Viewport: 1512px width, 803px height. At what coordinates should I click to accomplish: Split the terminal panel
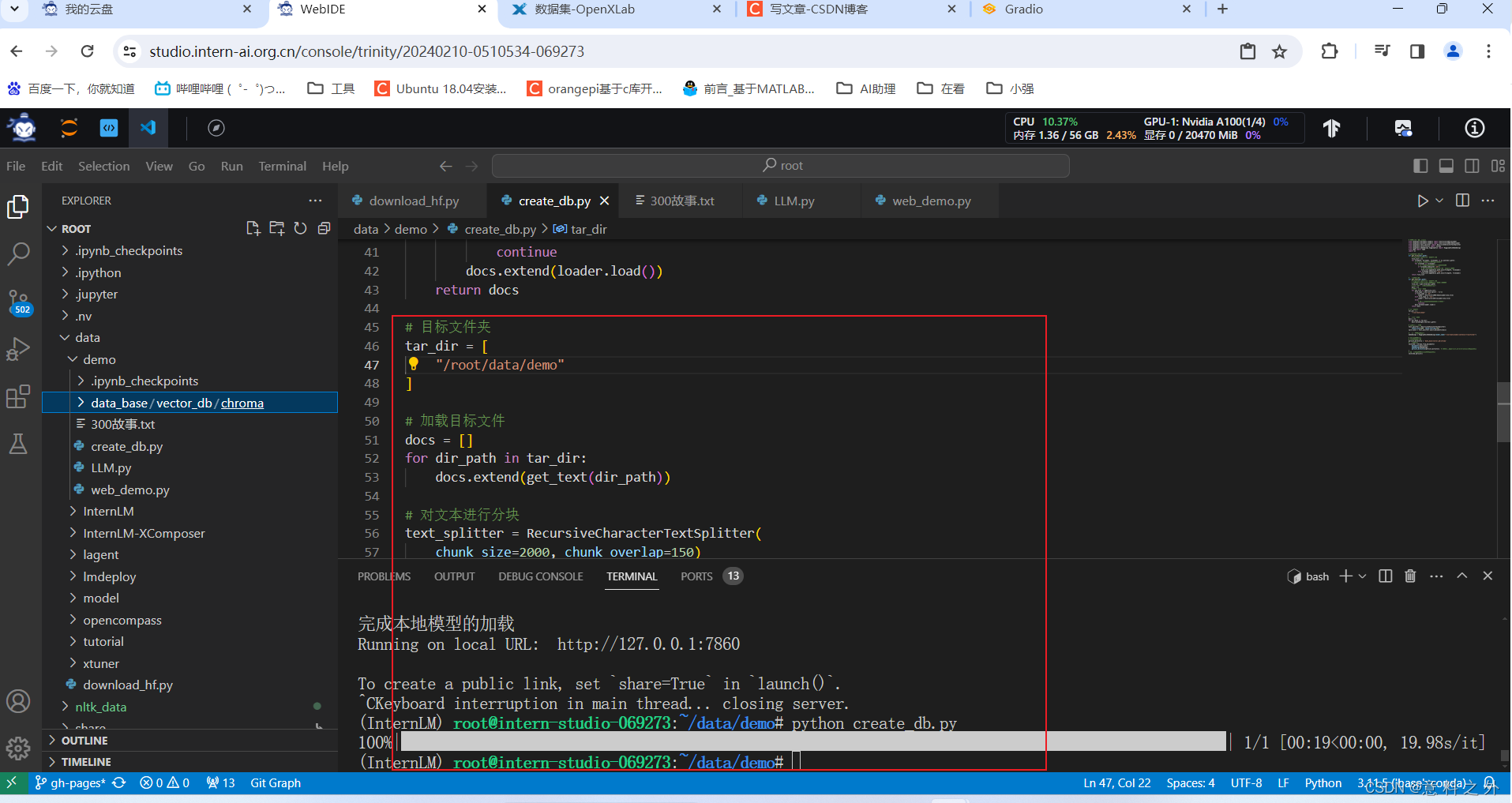click(1386, 576)
